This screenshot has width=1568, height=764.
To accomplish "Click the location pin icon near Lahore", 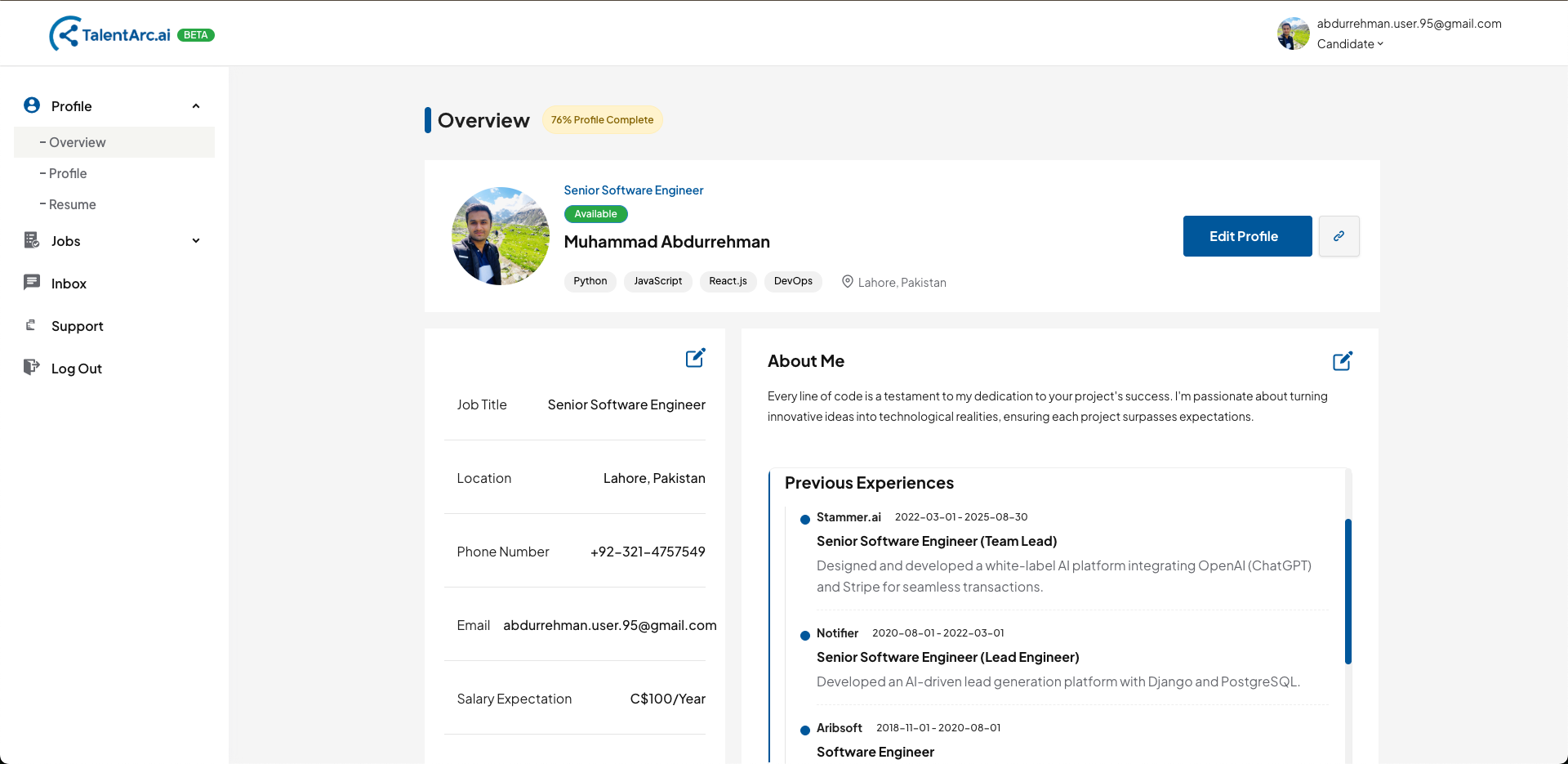I will 848,281.
